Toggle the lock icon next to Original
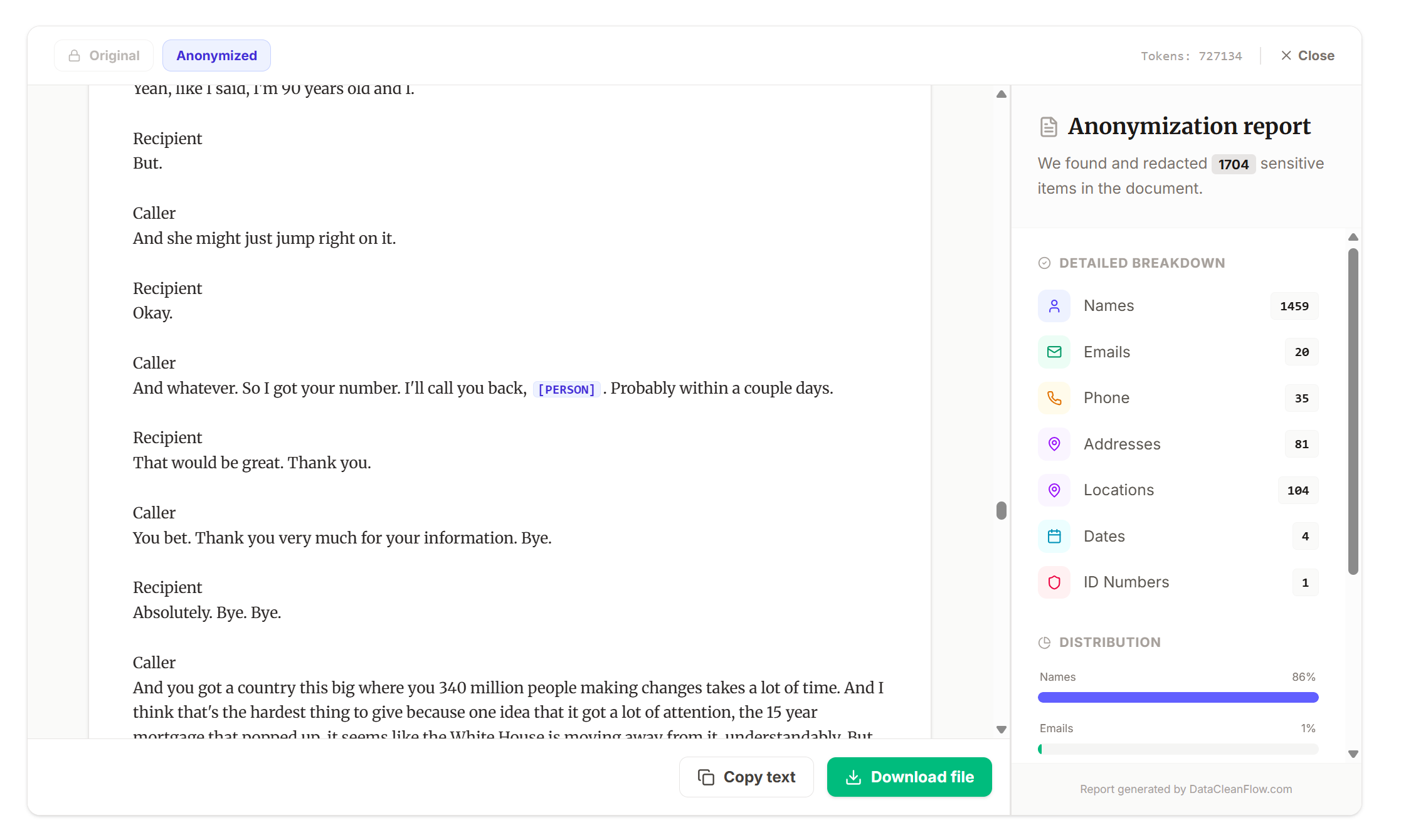Image resolution: width=1401 pixels, height=840 pixels. click(74, 55)
